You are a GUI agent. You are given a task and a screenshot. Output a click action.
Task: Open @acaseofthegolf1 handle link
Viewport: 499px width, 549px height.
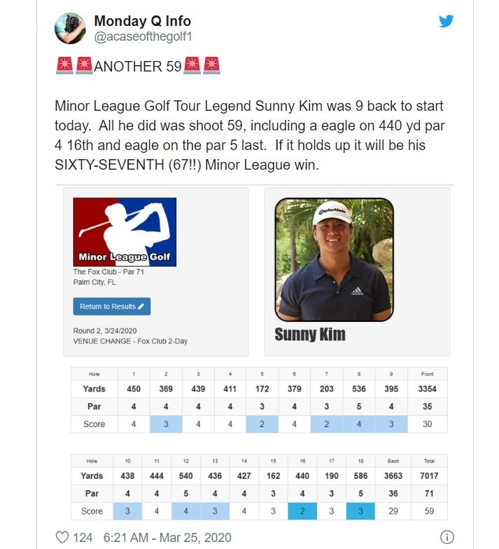pos(143,36)
